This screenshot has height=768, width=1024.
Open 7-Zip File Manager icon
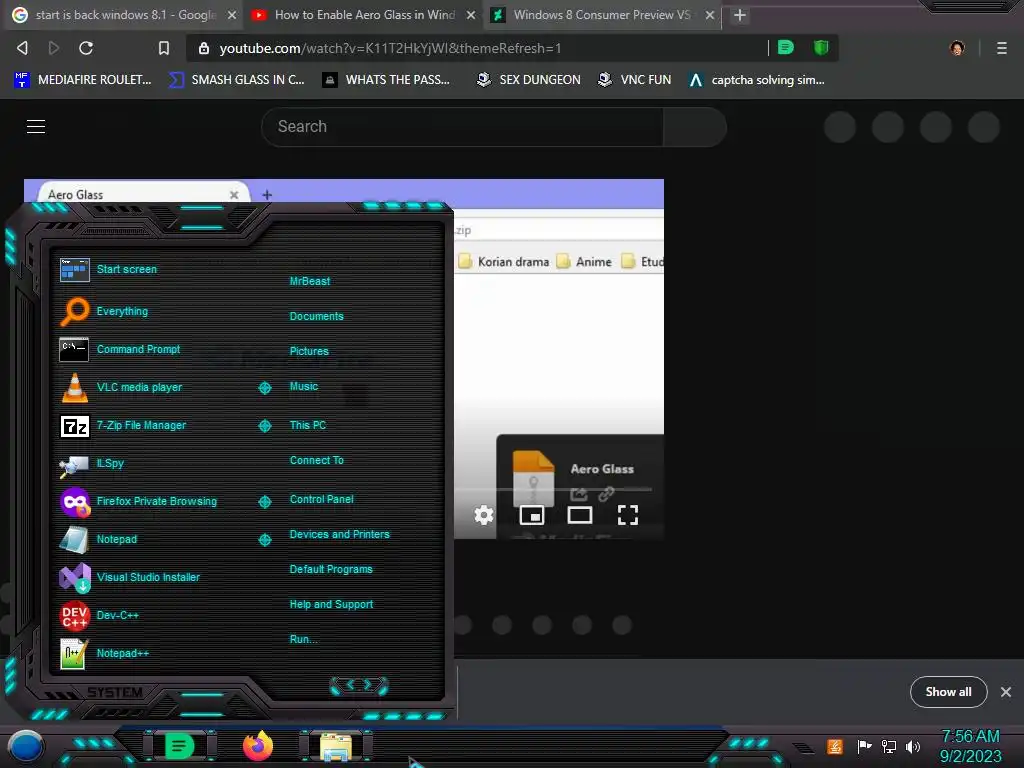tap(74, 426)
